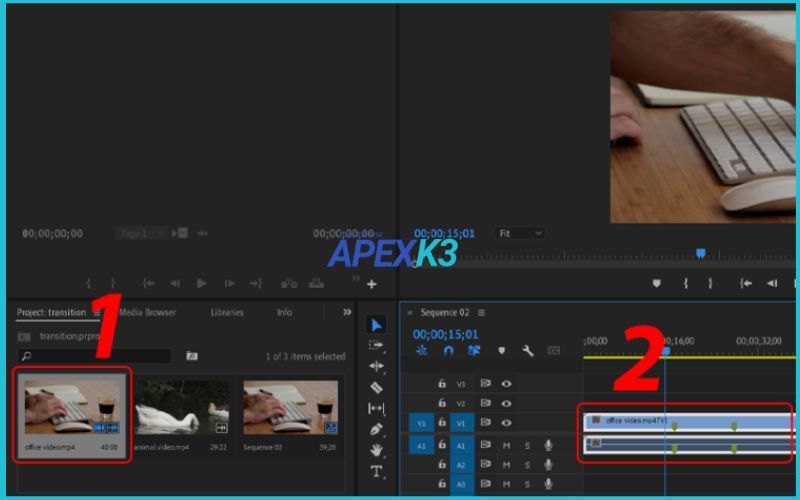The height and width of the screenshot is (500, 800).
Task: Expand the hidden panel tabs chevron
Action: [347, 312]
